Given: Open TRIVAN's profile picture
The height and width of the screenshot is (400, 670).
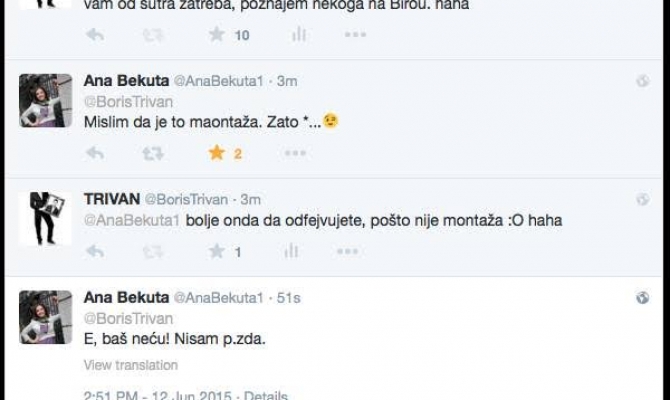Looking at the screenshot, I should 46,216.
